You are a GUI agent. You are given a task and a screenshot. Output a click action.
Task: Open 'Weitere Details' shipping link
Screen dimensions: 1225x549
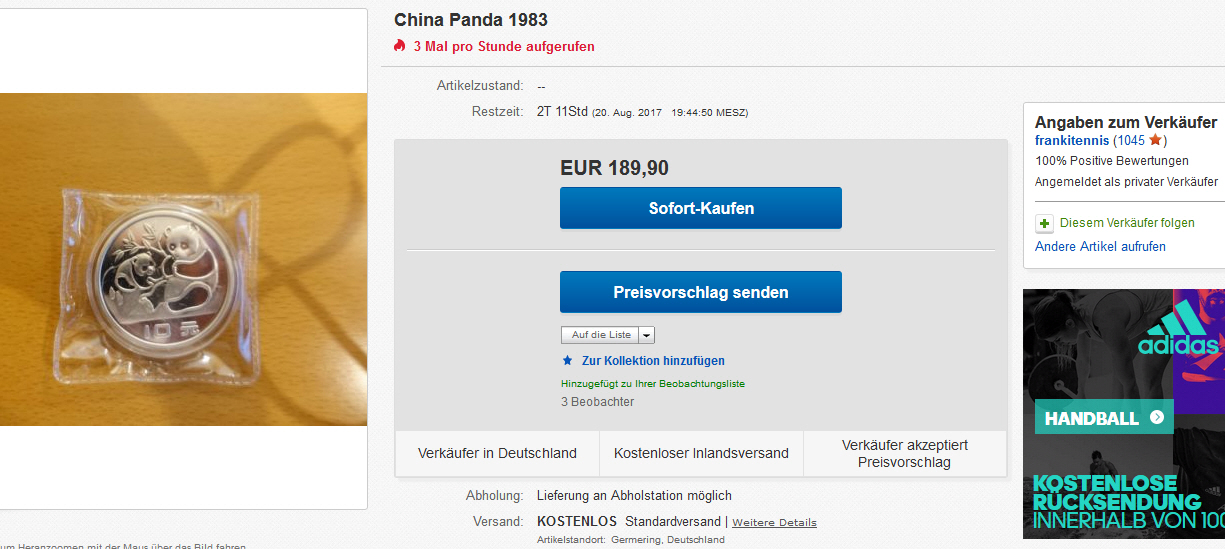[774, 522]
